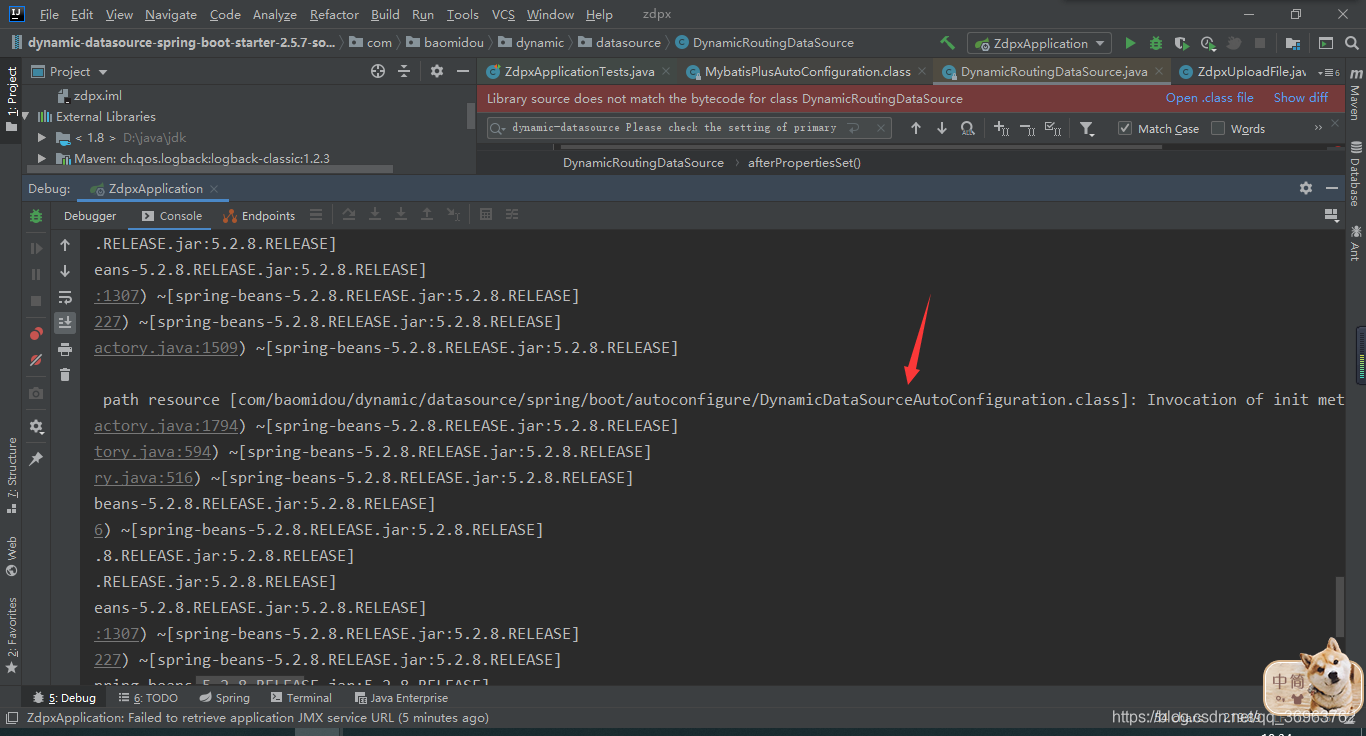This screenshot has height=736, width=1366.
Task: Open the ZdpxApplication run configuration dropdown
Action: pos(1039,43)
